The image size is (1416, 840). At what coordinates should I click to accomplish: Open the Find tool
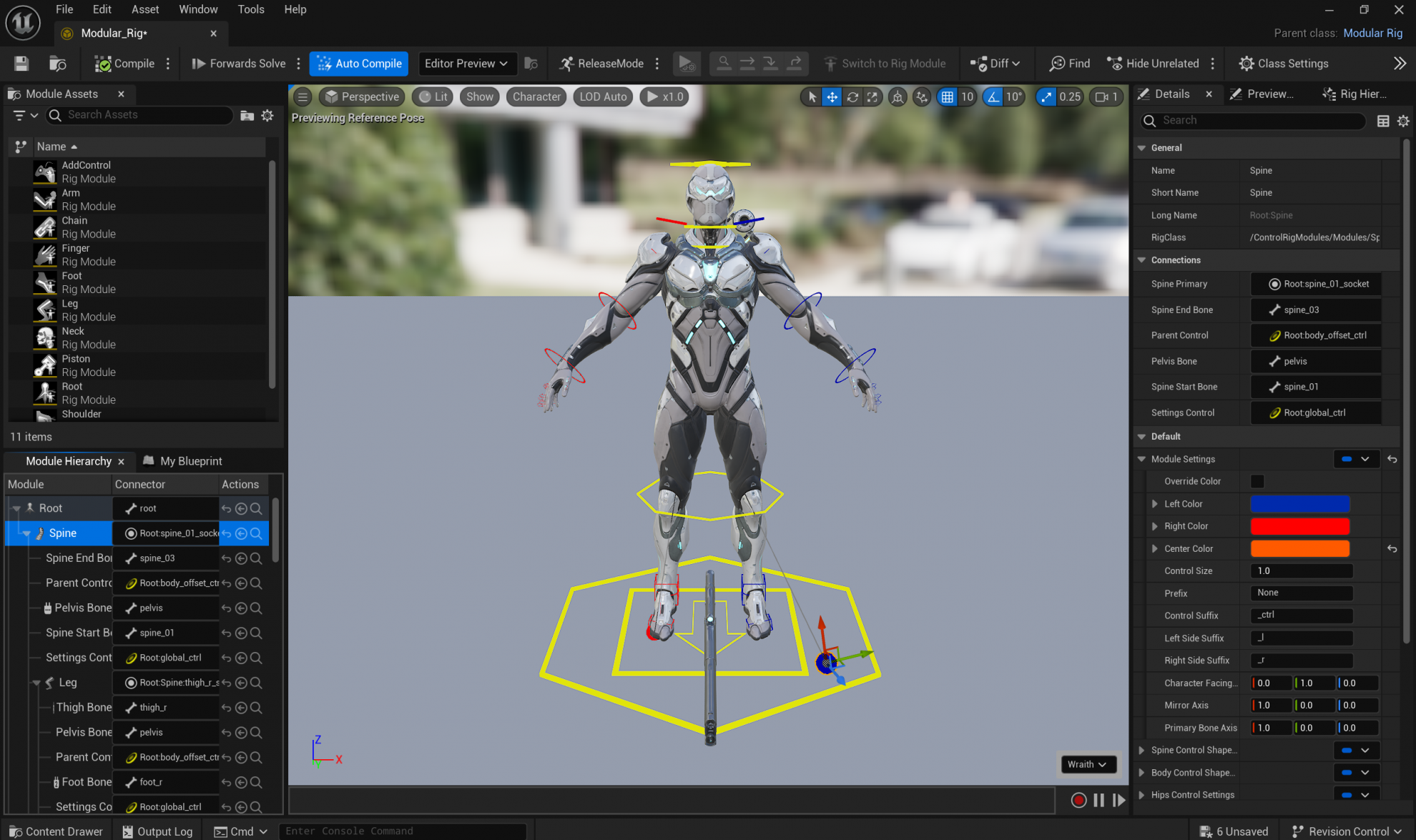click(x=1068, y=64)
